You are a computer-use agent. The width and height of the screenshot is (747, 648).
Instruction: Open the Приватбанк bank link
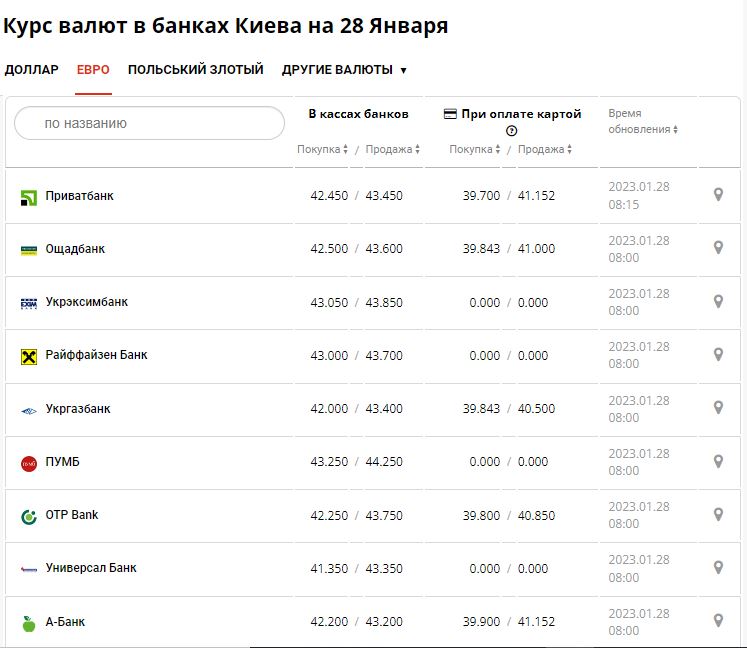coord(80,196)
